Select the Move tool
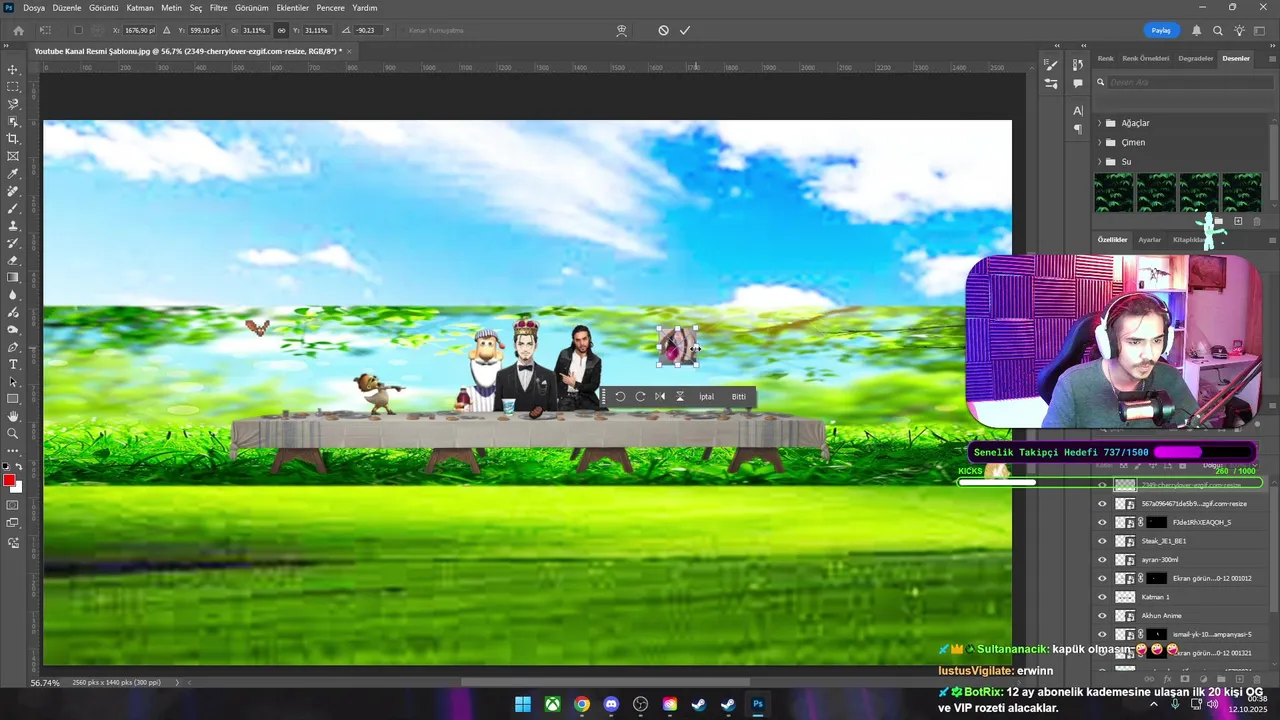Screen dimensions: 1280x720 pyautogui.click(x=13, y=69)
